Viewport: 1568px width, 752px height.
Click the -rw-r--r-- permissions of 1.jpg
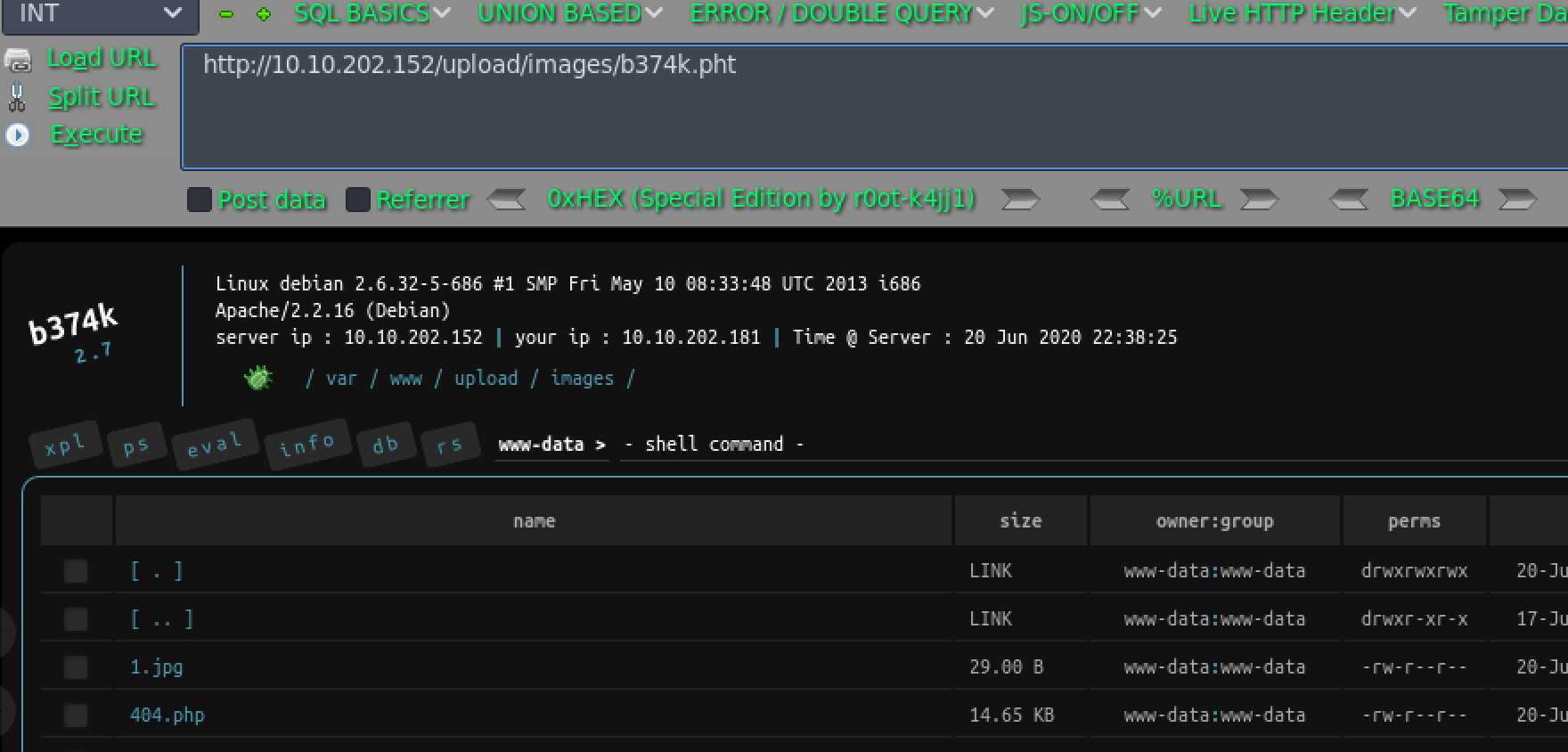pyautogui.click(x=1414, y=666)
